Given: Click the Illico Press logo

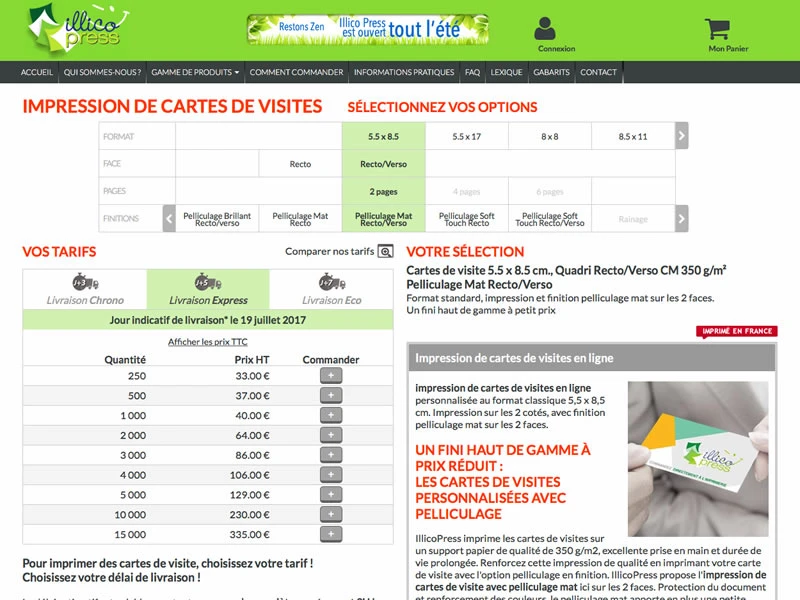Looking at the screenshot, I should 78,28.
